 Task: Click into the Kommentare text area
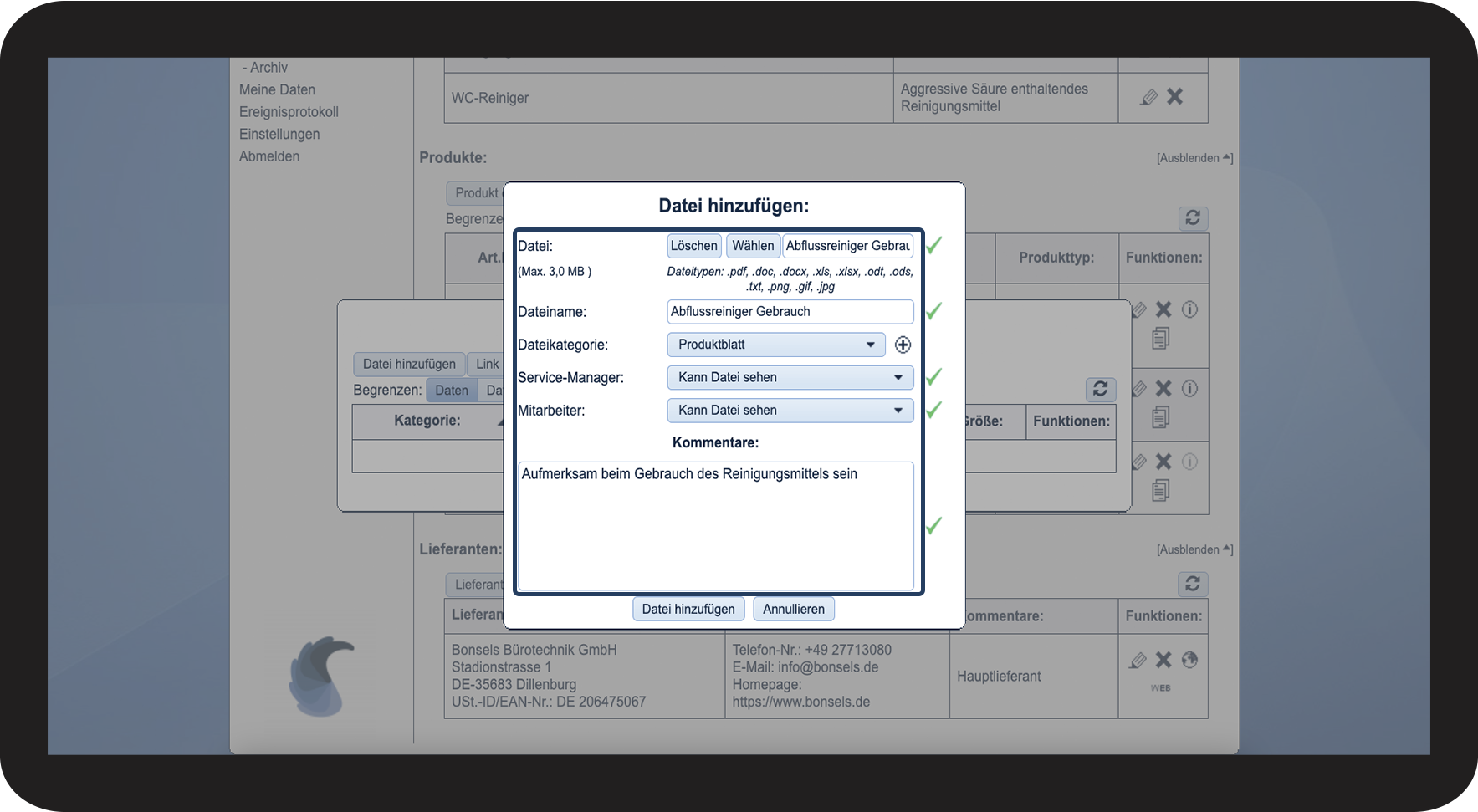[716, 526]
